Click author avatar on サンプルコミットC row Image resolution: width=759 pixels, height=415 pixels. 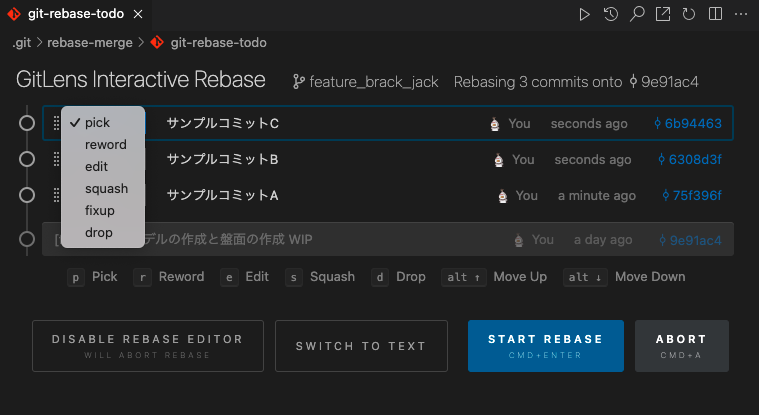(495, 124)
